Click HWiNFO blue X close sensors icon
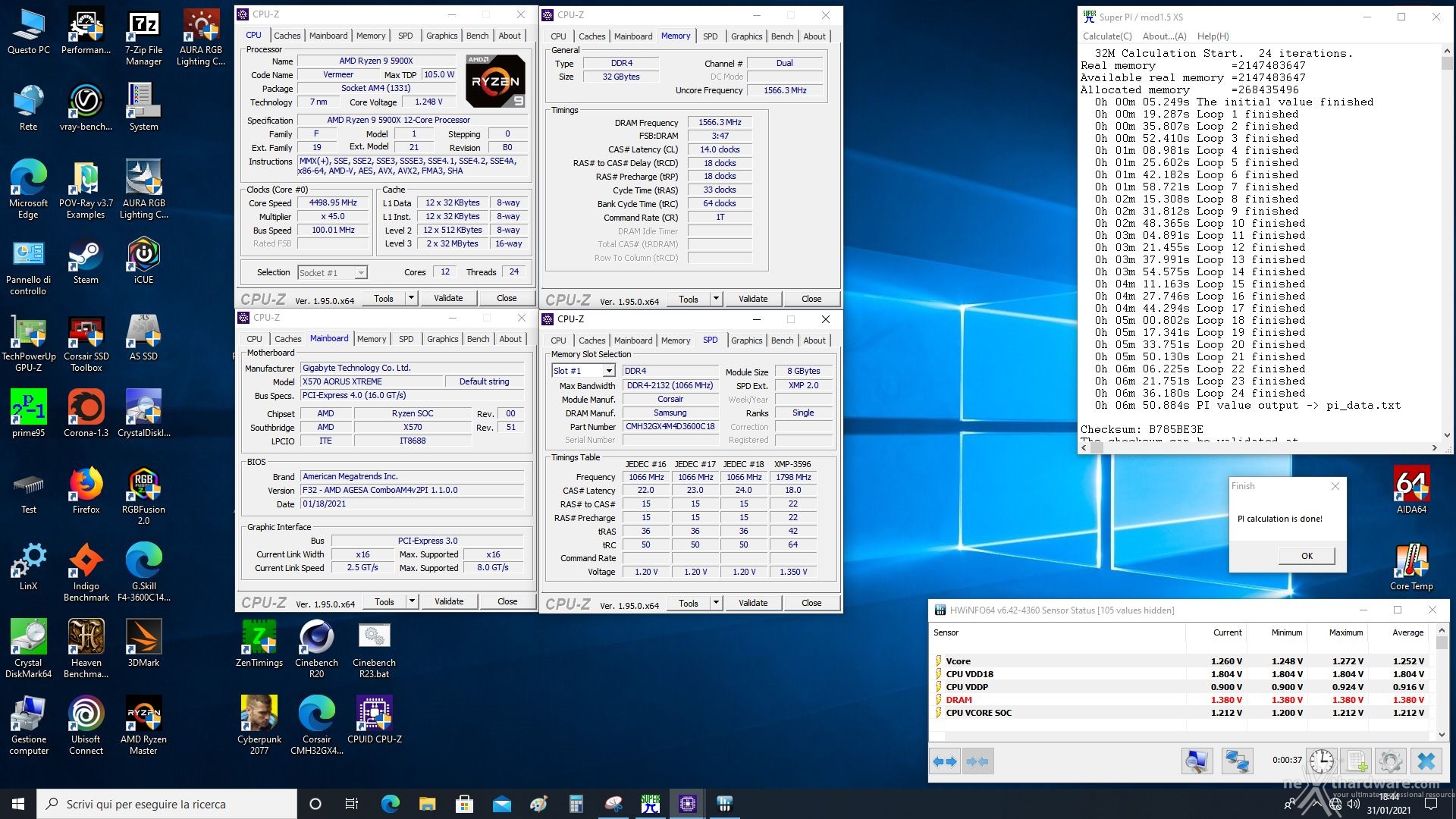 click(x=1426, y=761)
